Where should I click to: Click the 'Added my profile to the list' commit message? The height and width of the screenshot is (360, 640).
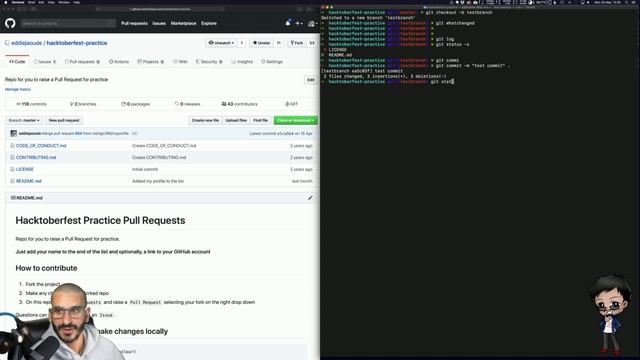click(158, 181)
